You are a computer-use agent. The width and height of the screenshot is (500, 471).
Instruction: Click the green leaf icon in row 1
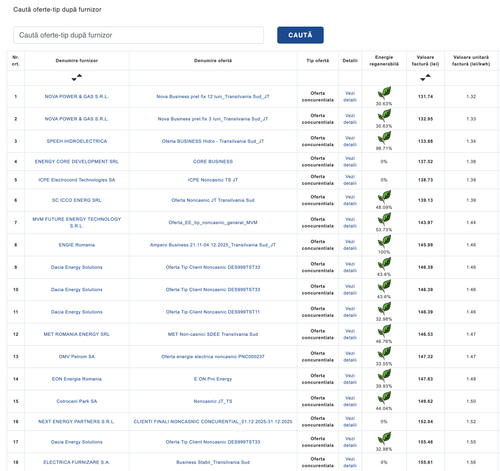pos(384,93)
